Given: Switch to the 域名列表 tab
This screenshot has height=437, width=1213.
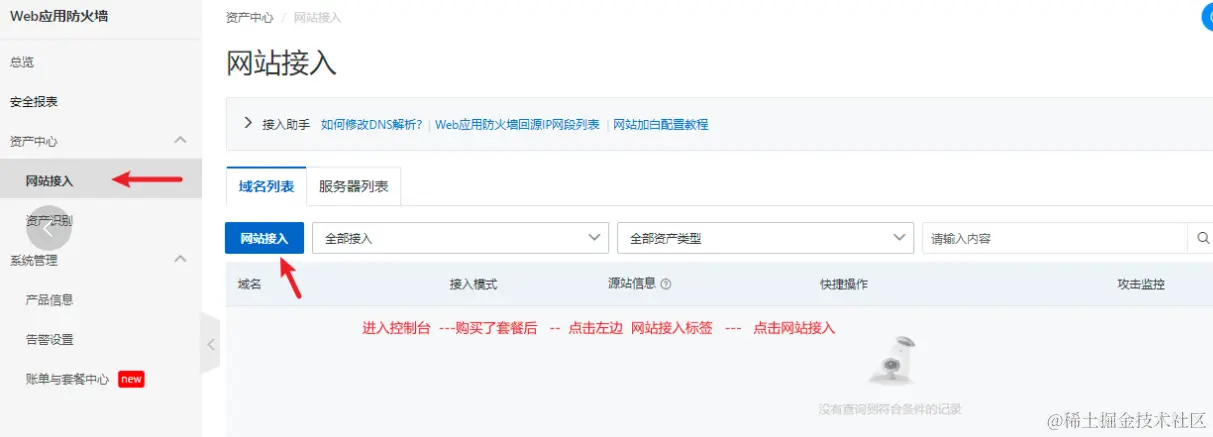Looking at the screenshot, I should coord(266,186).
